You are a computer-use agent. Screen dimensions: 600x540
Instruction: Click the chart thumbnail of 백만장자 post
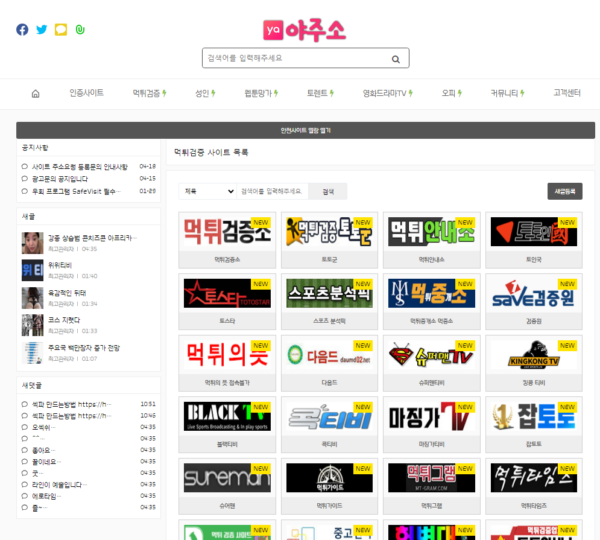tap(32, 352)
